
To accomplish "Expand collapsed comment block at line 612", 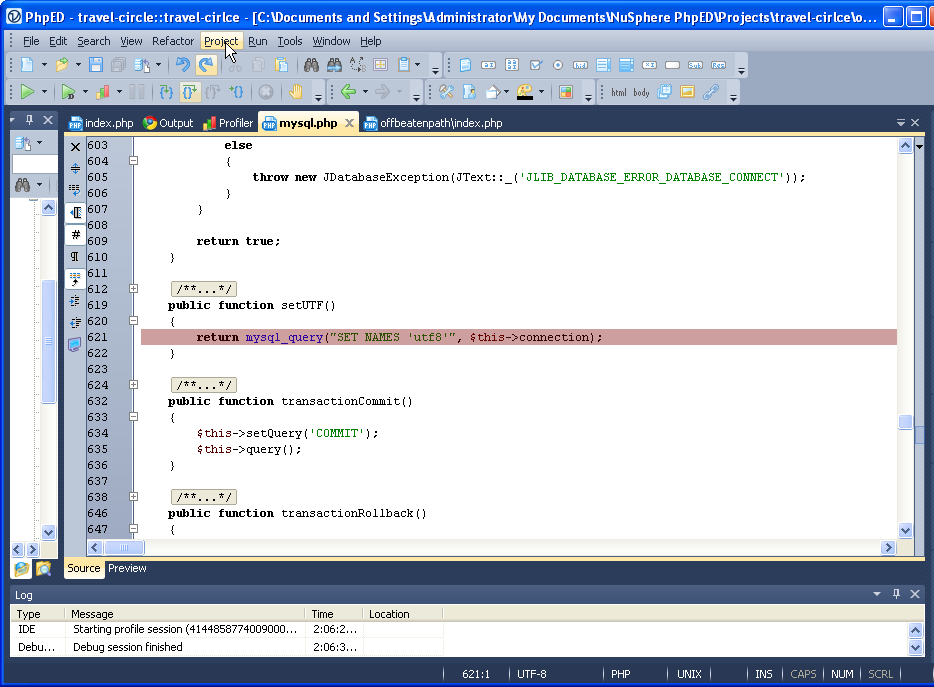I will (x=133, y=289).
